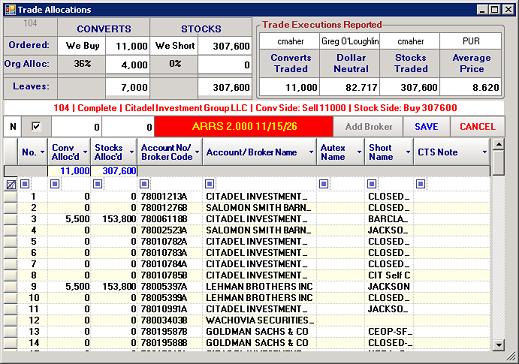Click the CANCEL button
The width and height of the screenshot is (519, 364).
click(x=478, y=127)
